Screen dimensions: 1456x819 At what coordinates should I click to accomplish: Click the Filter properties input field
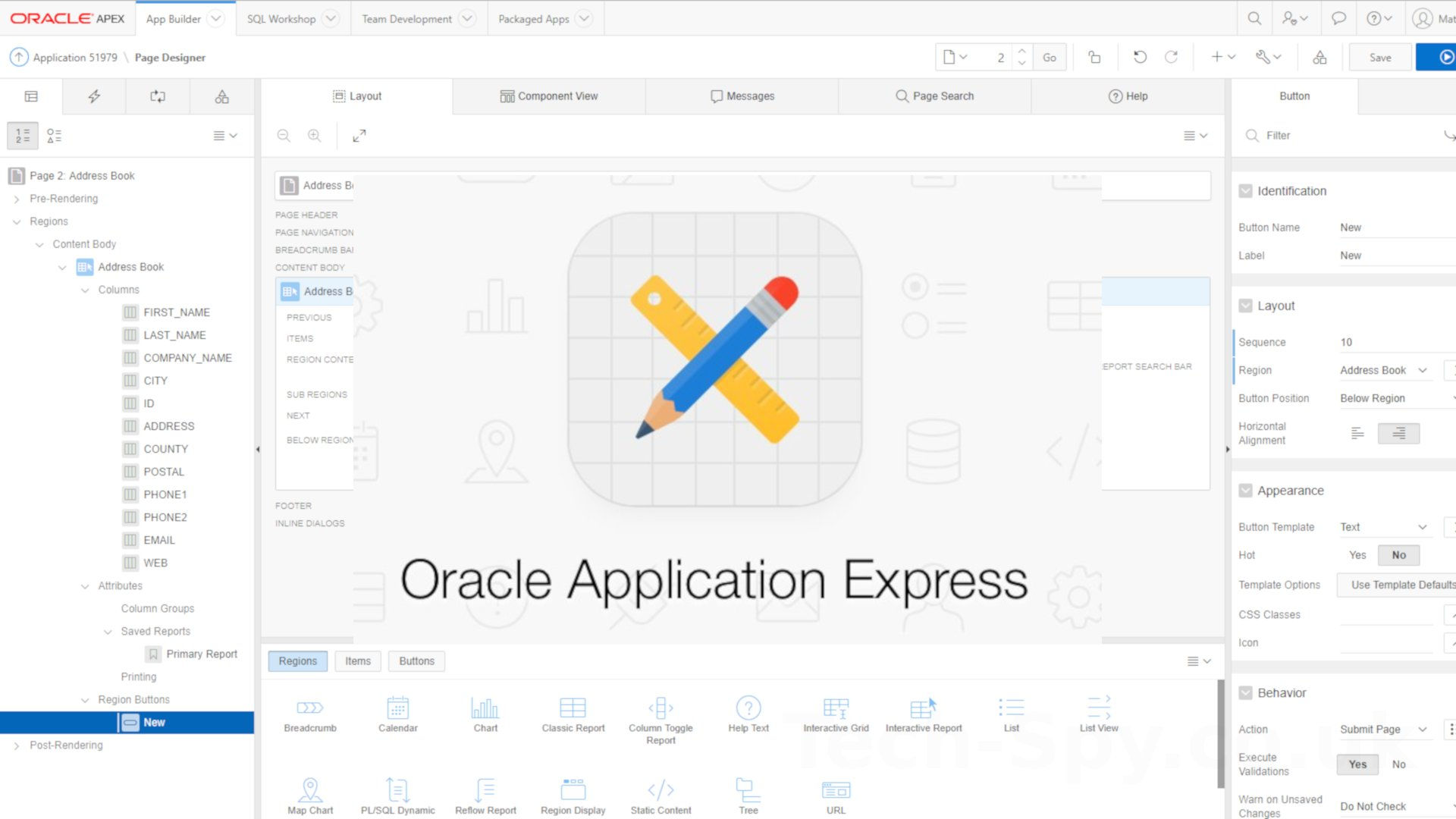1350,135
